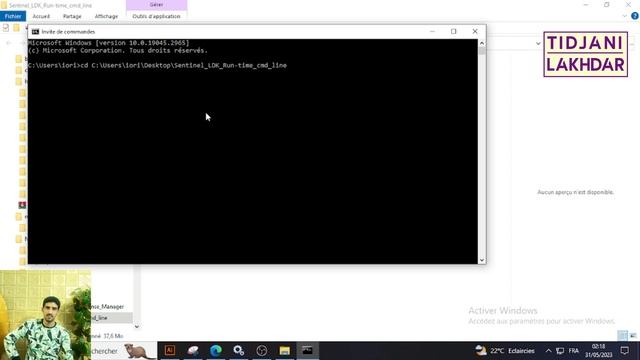Open the Affichage ribbon tab
Viewport: 640px width, 360px height.
106,16
